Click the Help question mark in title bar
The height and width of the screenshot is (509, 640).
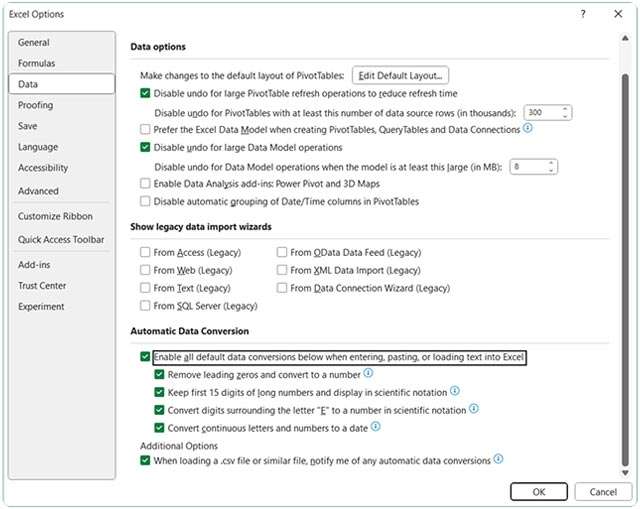(x=583, y=14)
